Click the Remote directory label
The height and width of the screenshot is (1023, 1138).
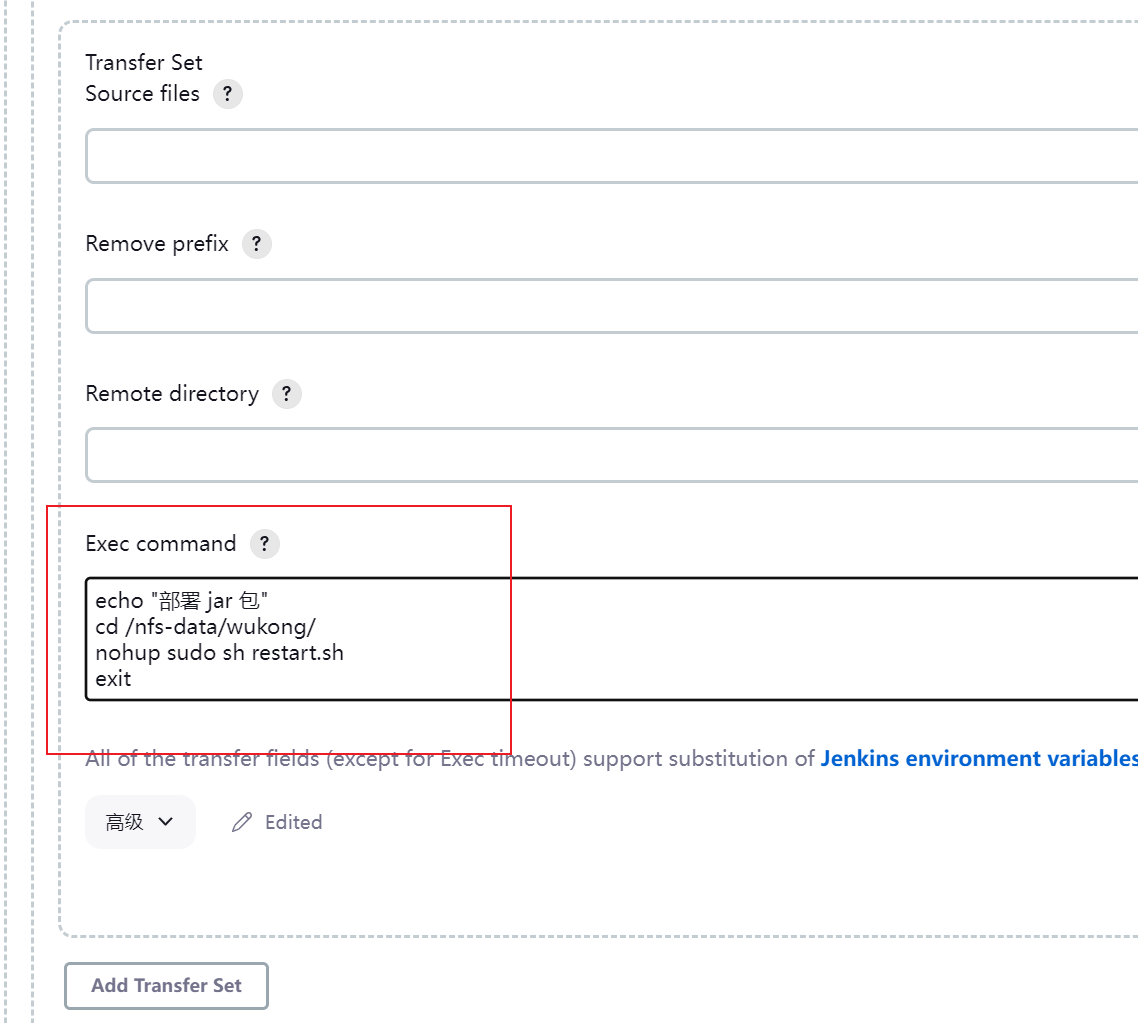pyautogui.click(x=172, y=394)
